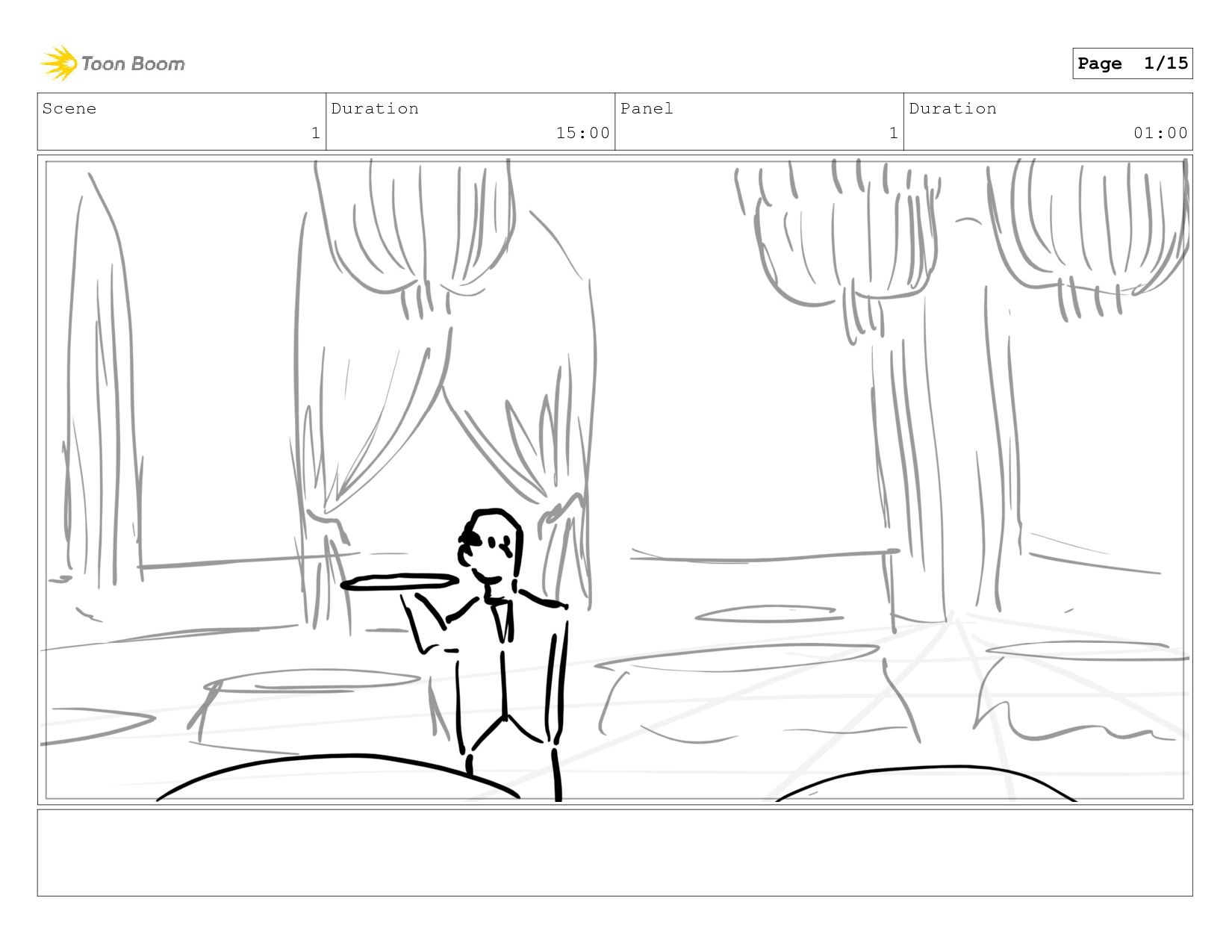Screen dimensions: 1232x952
Task: Click the Toon Boom logo
Action: (112, 63)
